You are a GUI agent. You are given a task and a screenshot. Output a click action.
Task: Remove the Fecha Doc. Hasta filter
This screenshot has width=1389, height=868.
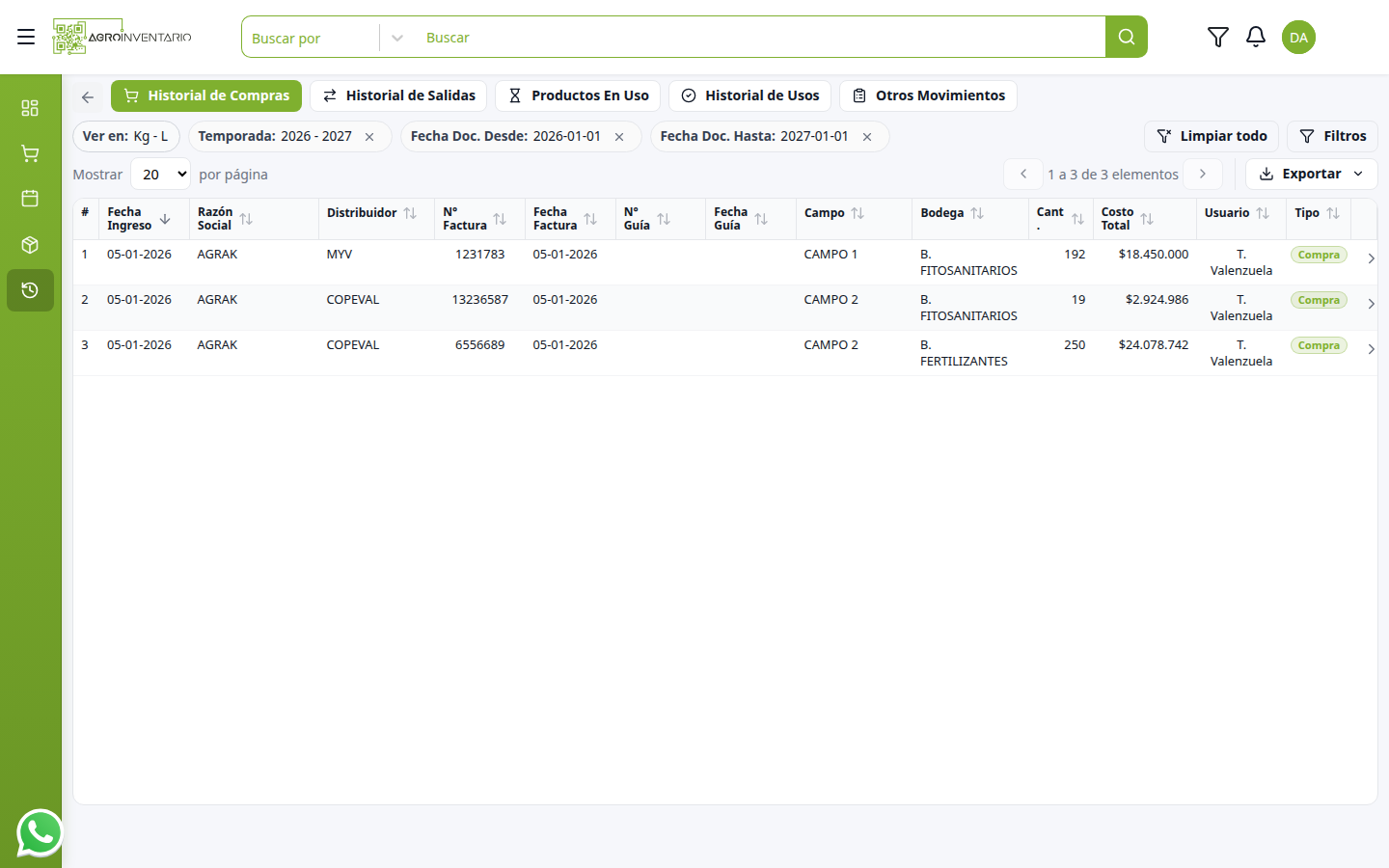pyautogui.click(x=867, y=137)
